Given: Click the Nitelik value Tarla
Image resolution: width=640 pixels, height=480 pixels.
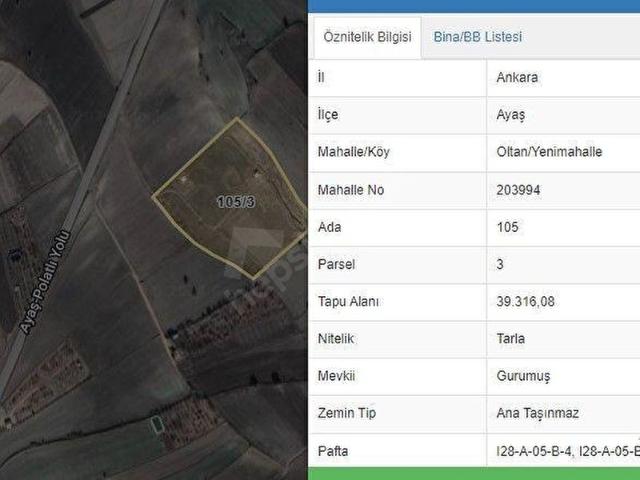Looking at the screenshot, I should coord(511,339).
